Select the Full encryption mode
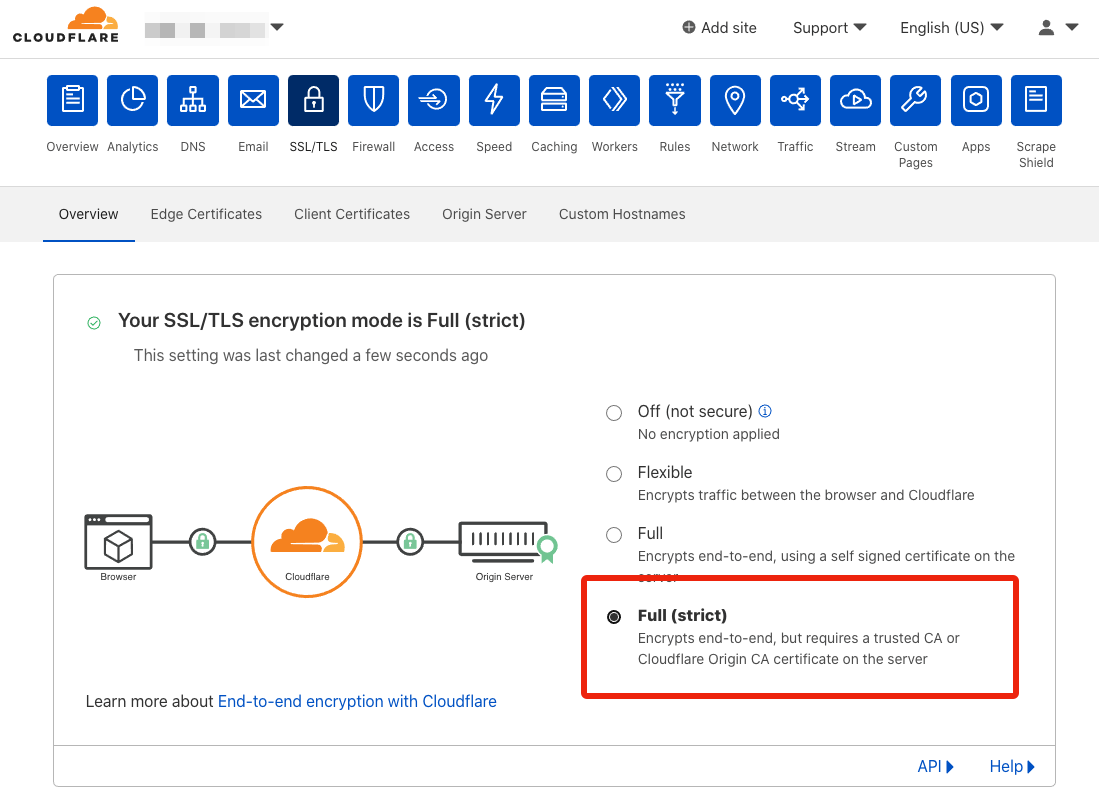 click(x=614, y=534)
